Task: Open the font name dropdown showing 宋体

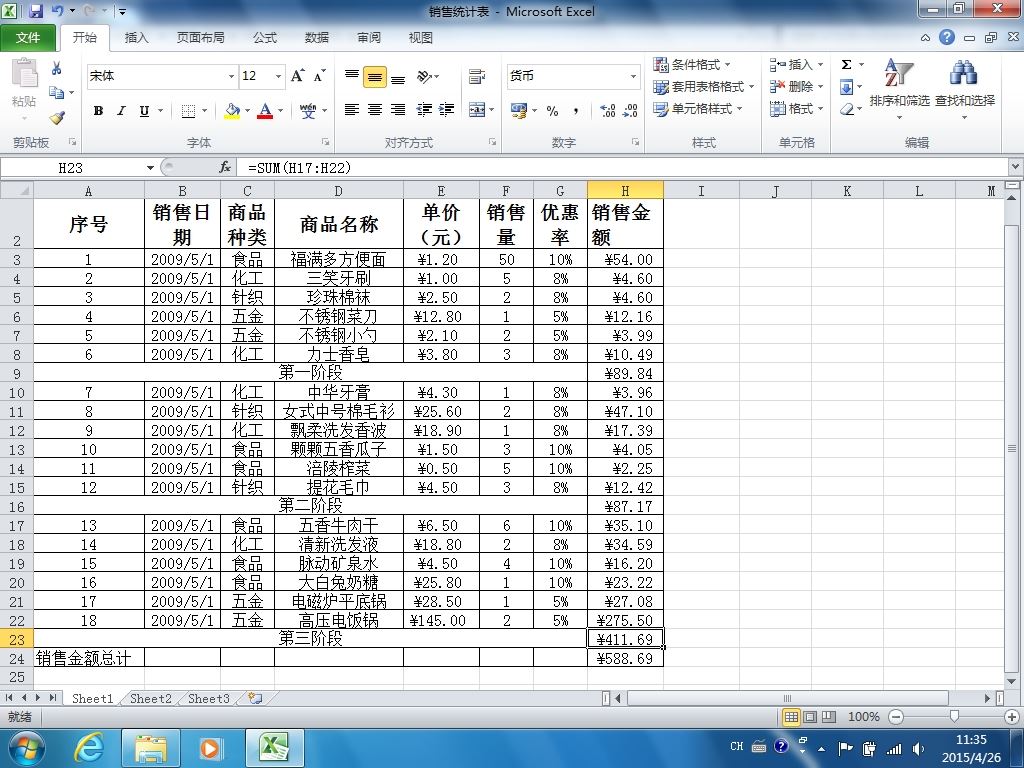Action: click(162, 76)
